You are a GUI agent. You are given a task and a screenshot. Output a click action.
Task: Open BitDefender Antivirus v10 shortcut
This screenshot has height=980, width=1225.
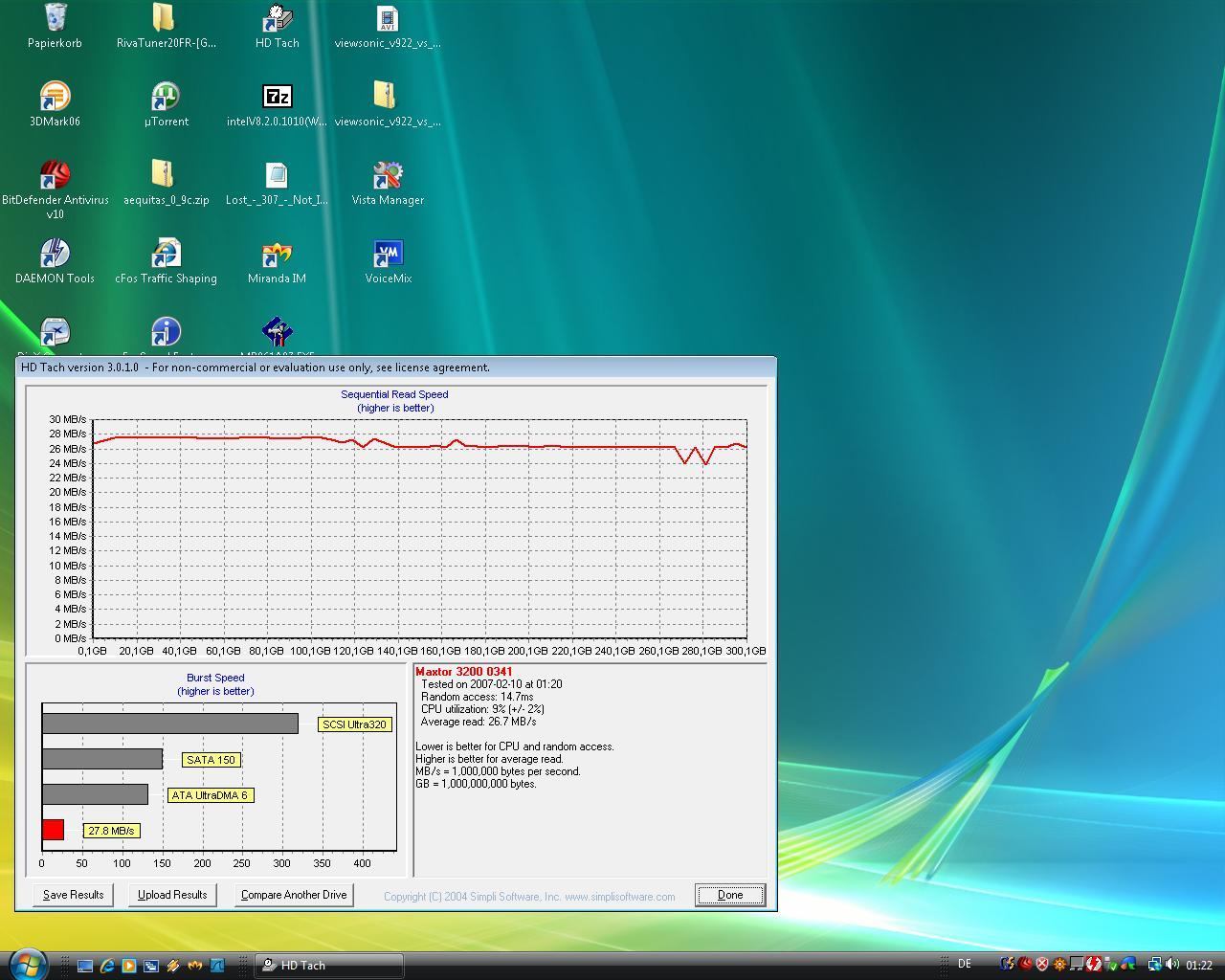(55, 176)
